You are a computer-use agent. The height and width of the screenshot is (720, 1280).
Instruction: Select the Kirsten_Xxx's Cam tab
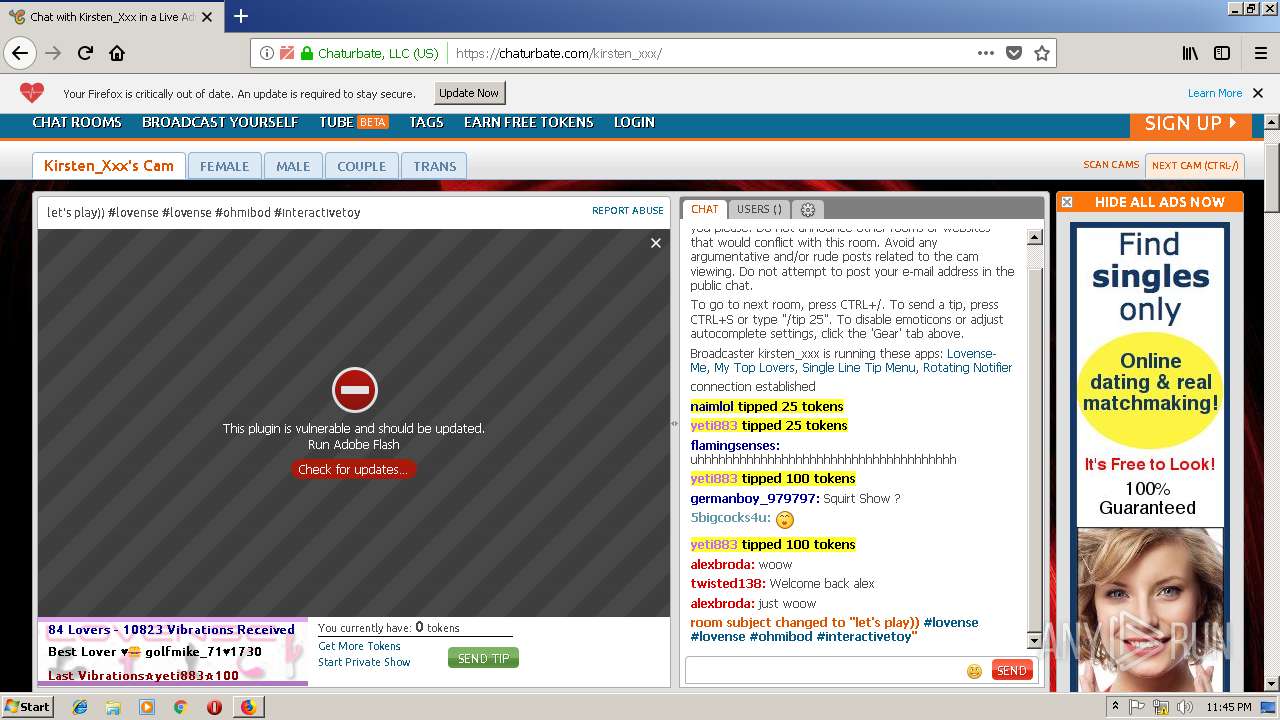coord(109,166)
